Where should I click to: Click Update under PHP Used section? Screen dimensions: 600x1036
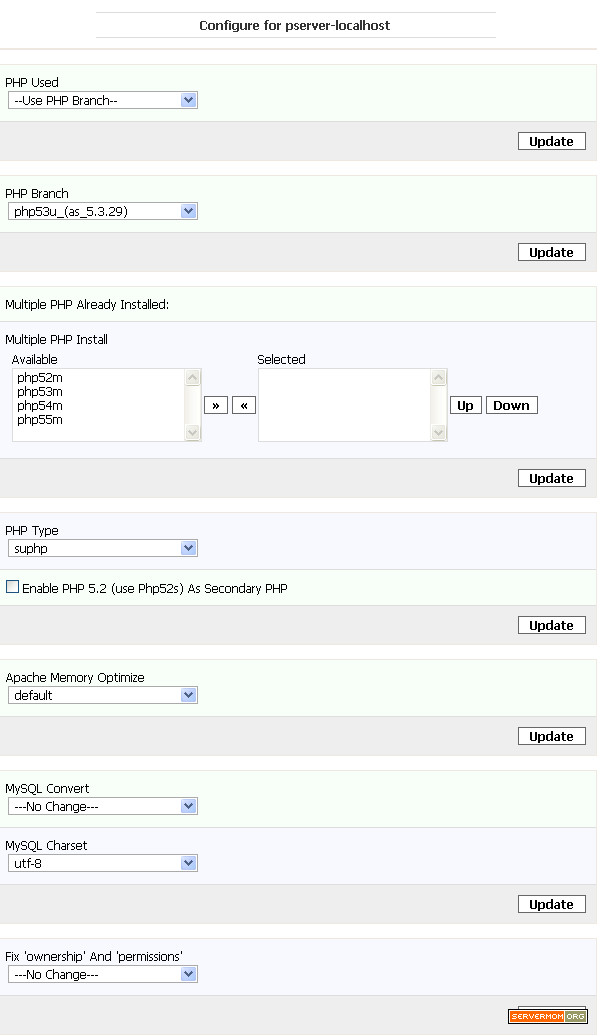(552, 141)
